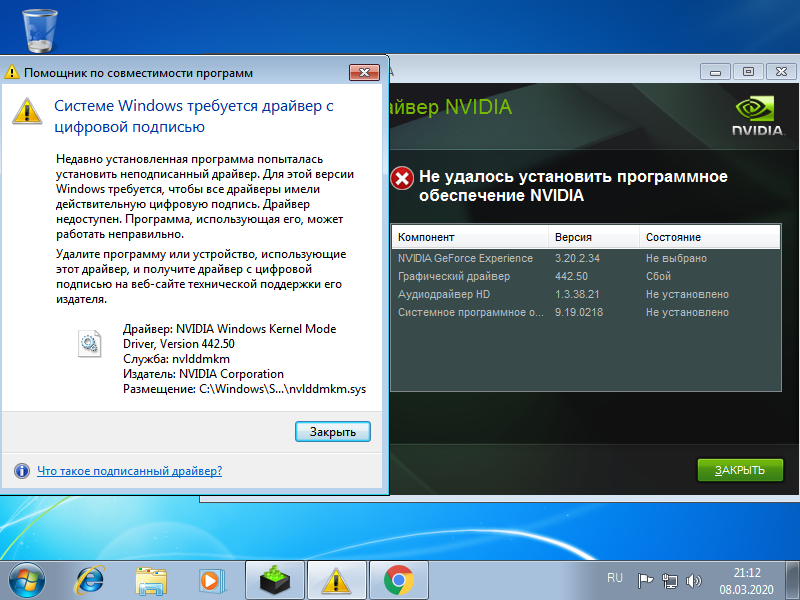Image resolution: width=800 pixels, height=600 pixels.
Task: Select the Аудиодрайвер HD row
Action: coord(586,294)
